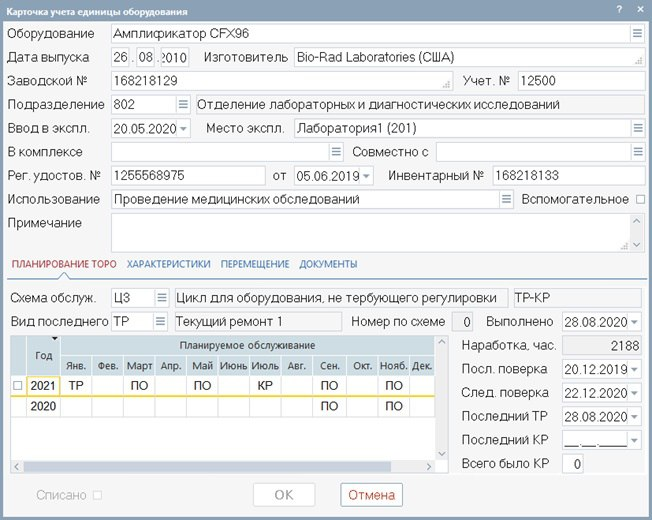This screenshot has height=520, width=652.
Task: Click the Схема обслуж. code field ЦЗ
Action: 133,298
